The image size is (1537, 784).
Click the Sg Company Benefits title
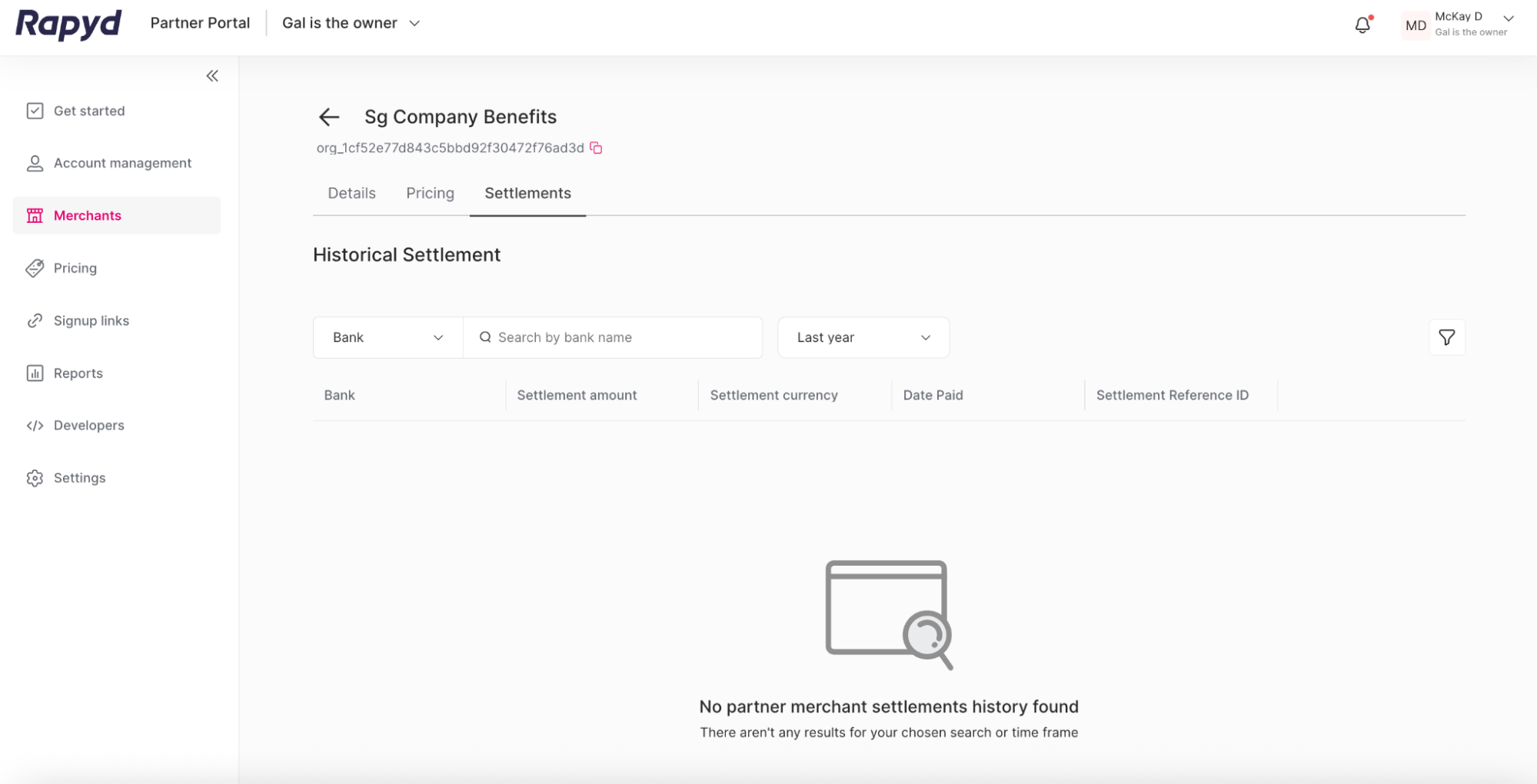pyautogui.click(x=460, y=117)
